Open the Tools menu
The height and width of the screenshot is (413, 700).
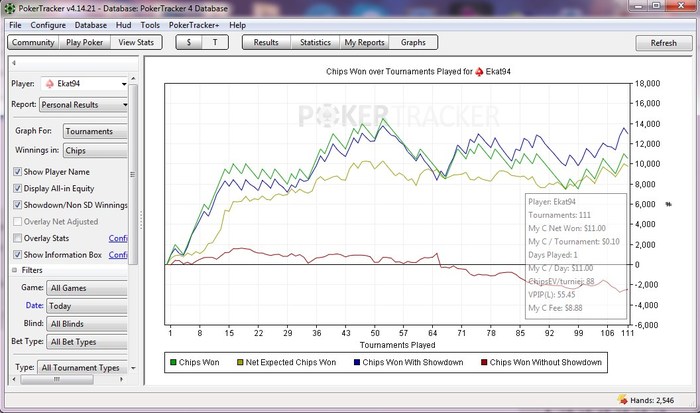coord(150,25)
